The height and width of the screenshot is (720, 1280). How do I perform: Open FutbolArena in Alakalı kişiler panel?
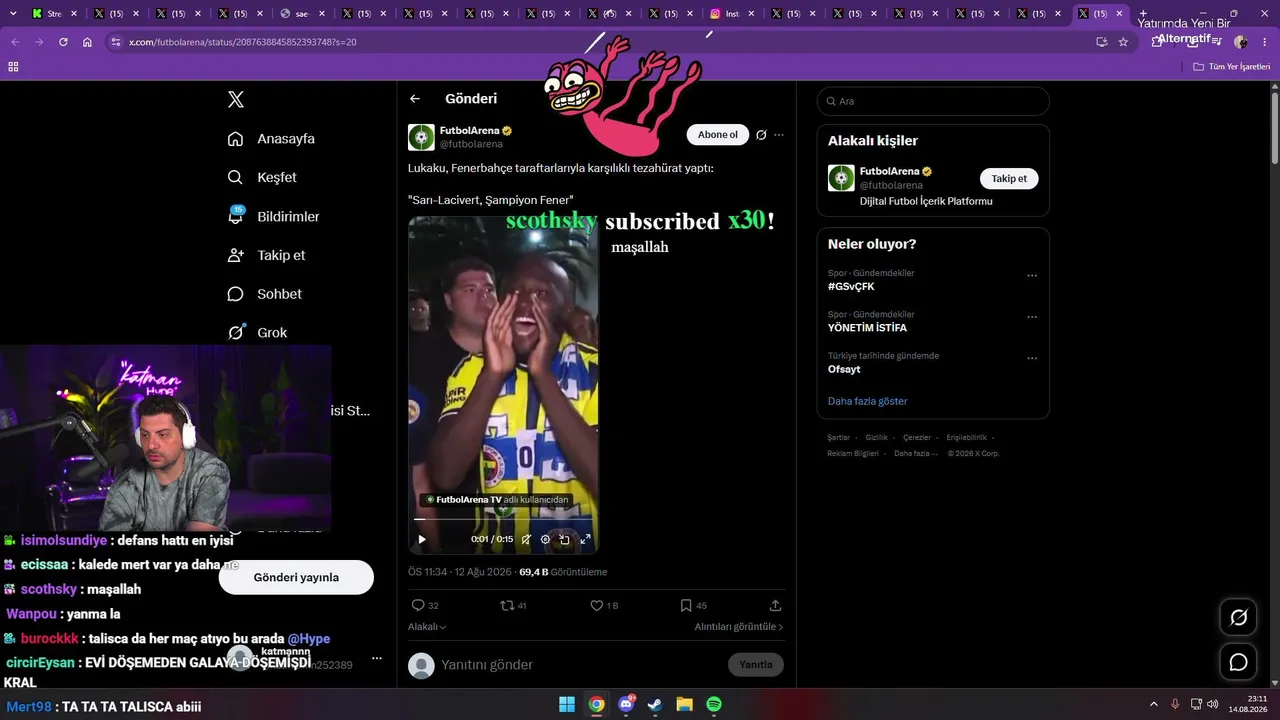(x=891, y=171)
